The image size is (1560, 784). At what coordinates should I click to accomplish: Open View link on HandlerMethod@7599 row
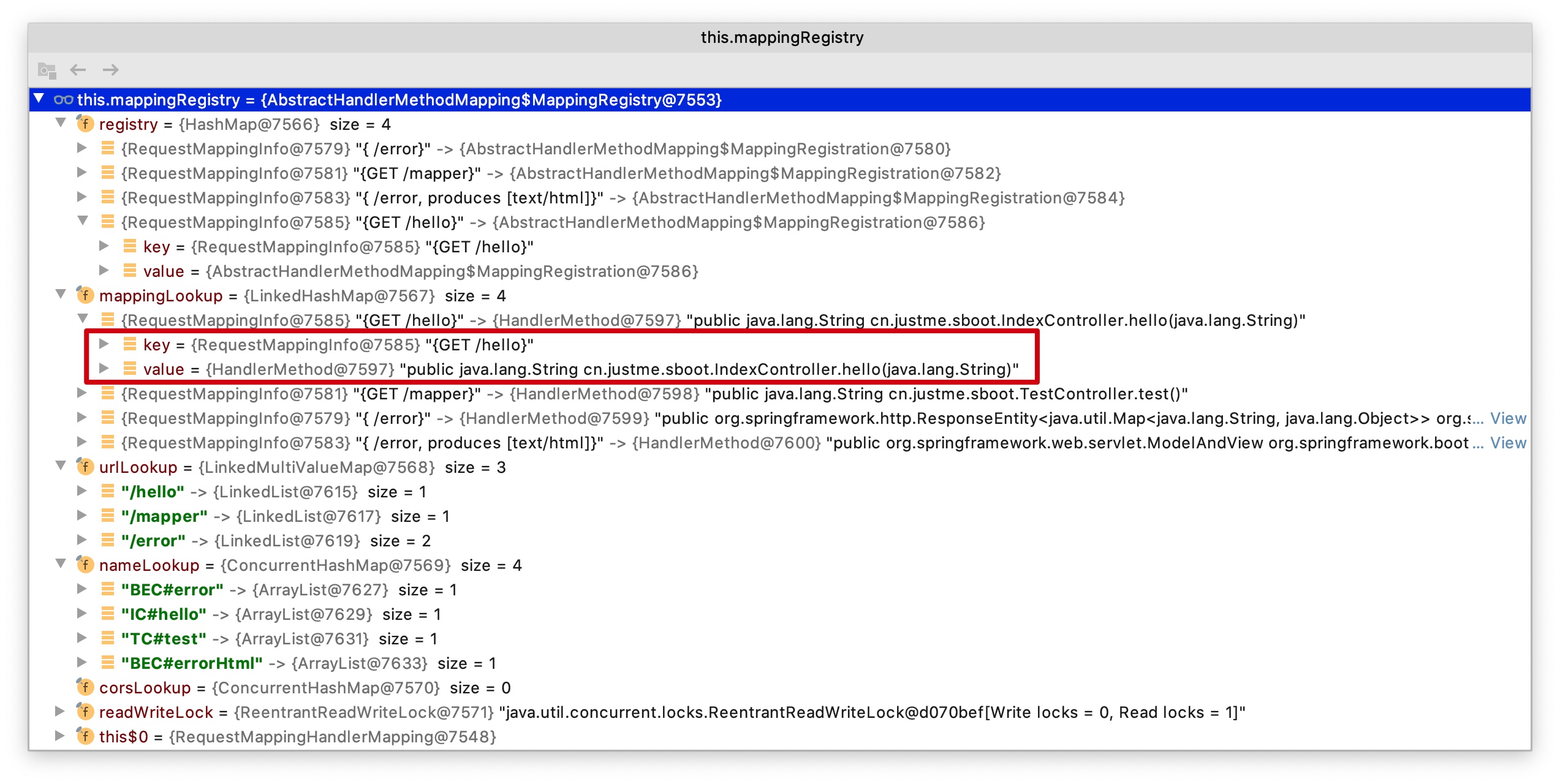(x=1508, y=418)
